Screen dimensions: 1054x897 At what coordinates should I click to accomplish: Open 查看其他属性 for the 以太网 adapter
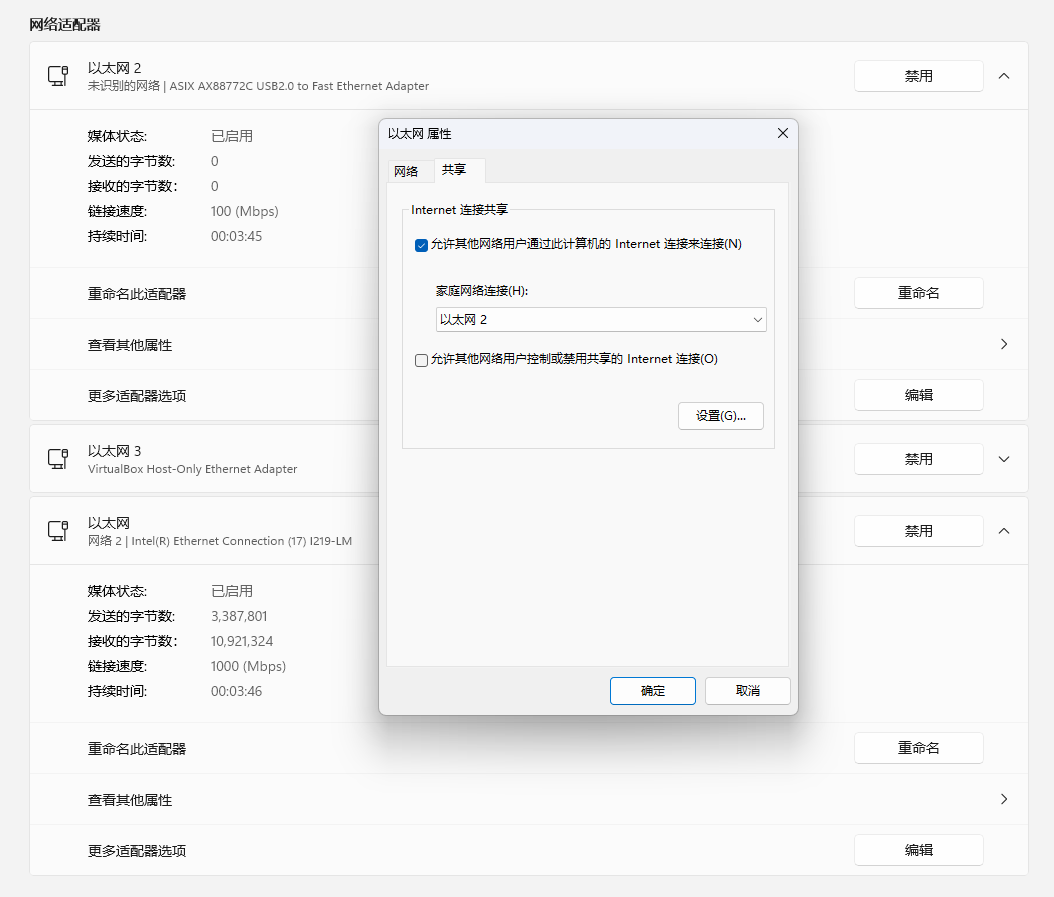point(1003,799)
